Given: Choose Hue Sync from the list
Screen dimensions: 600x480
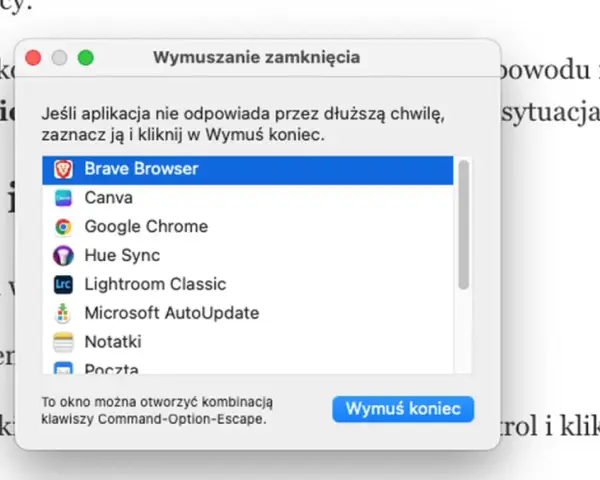Looking at the screenshot, I should coord(248,256).
